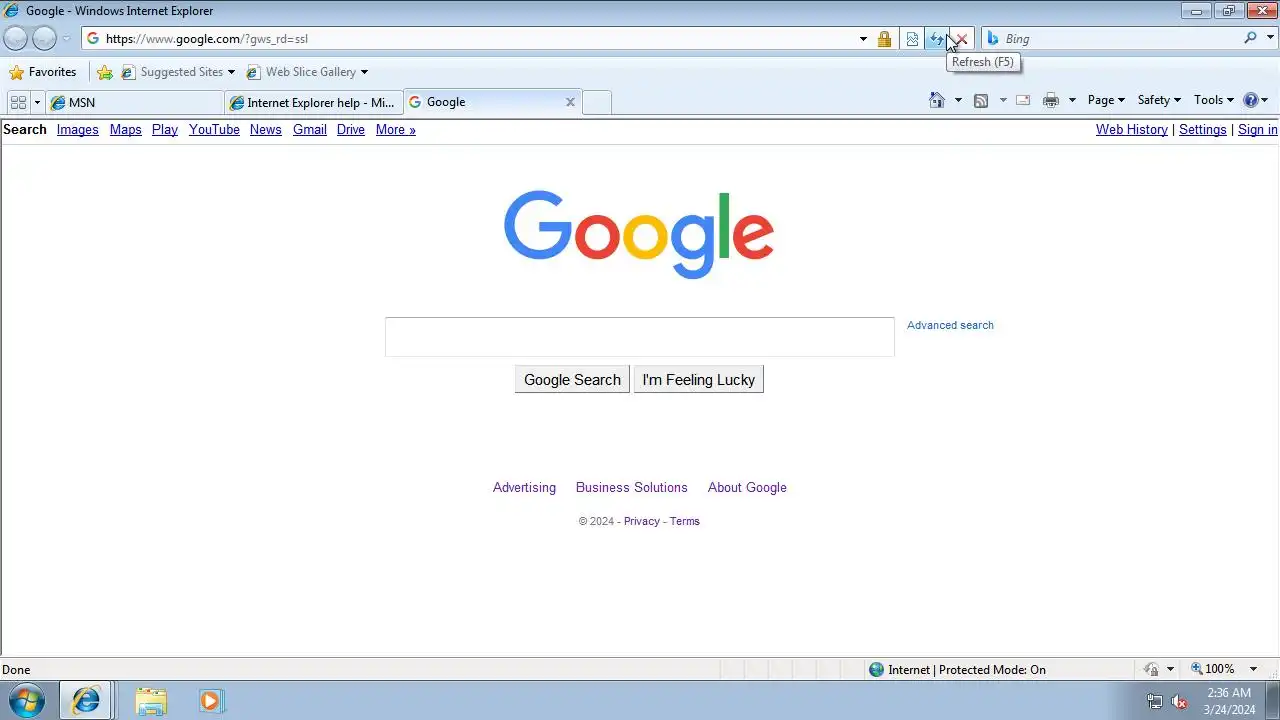Image resolution: width=1280 pixels, height=720 pixels.
Task: Open the Help question mark icon
Action: pos(1250,100)
